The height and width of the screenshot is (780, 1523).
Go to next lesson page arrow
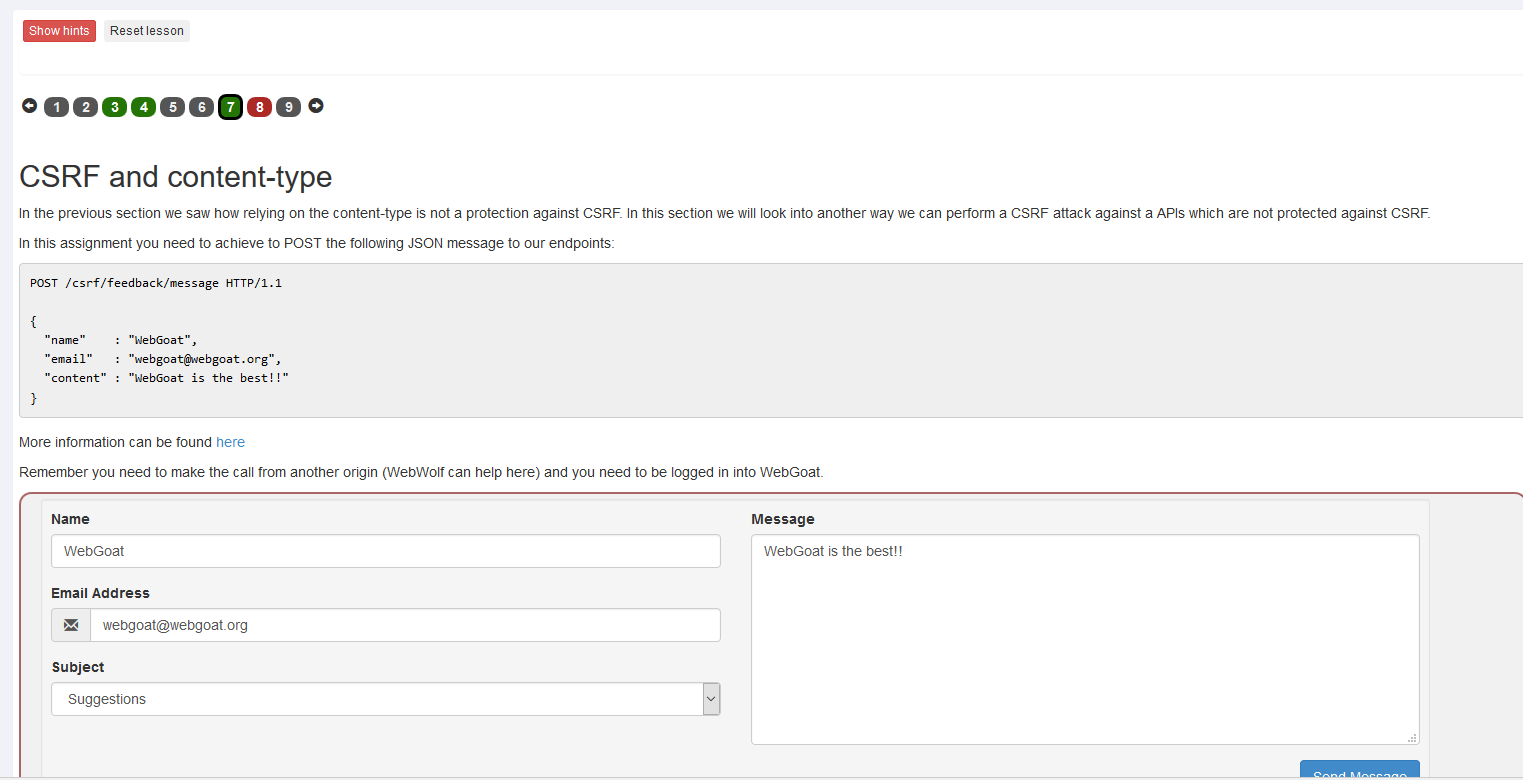(316, 106)
